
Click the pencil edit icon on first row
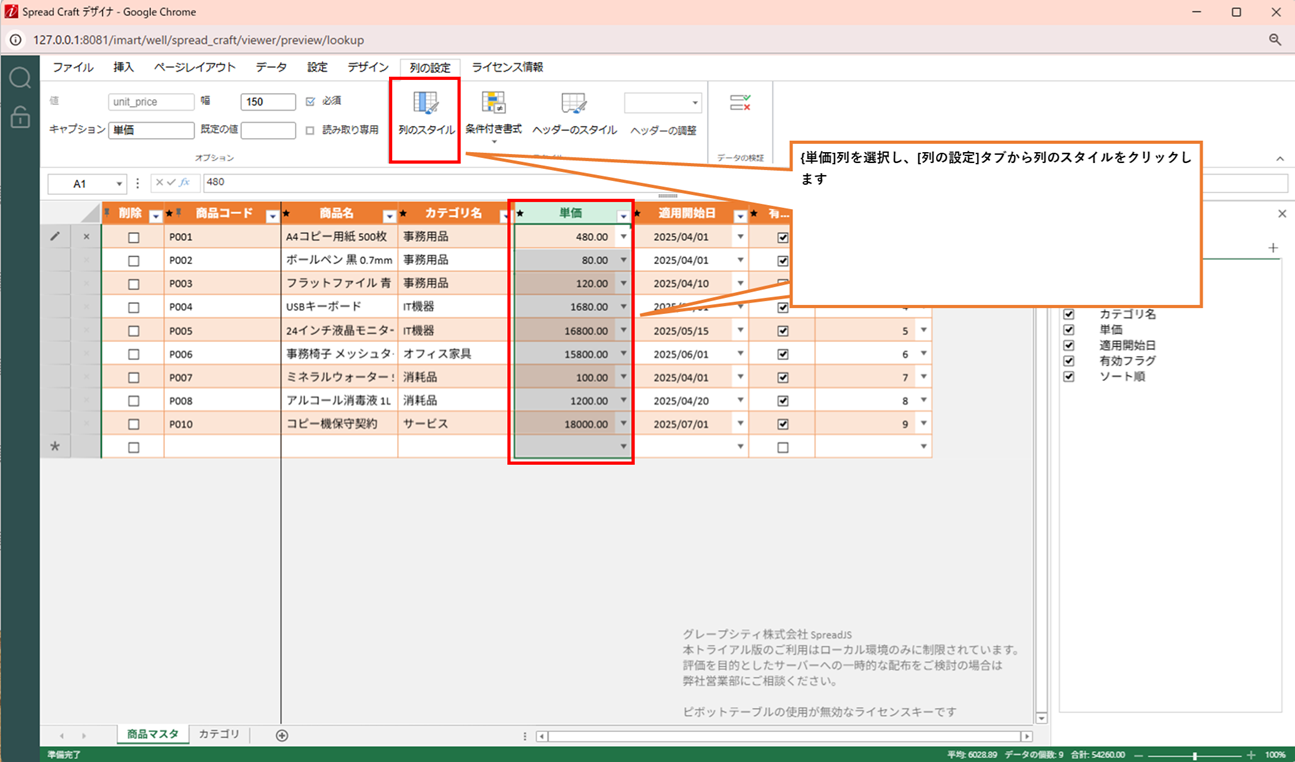(55, 237)
